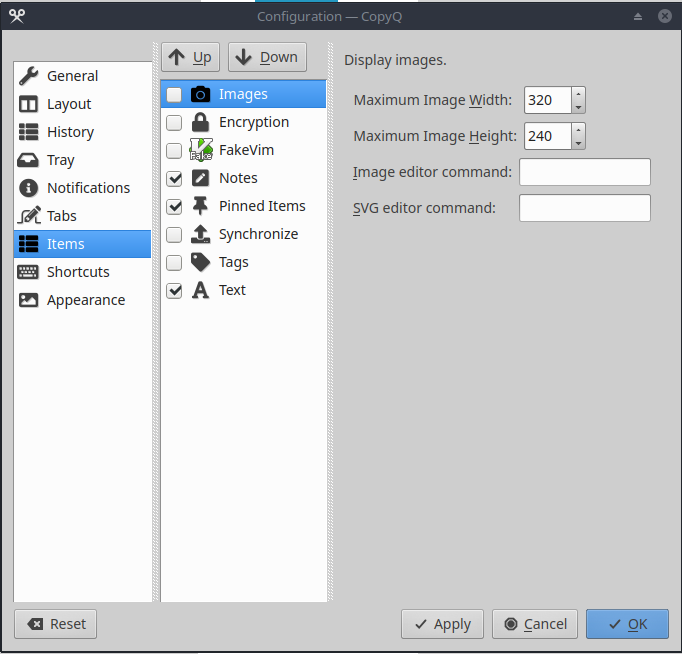This screenshot has height=654, width=682.
Task: Click the Pinned Items pushpin icon
Action: pyautogui.click(x=200, y=206)
